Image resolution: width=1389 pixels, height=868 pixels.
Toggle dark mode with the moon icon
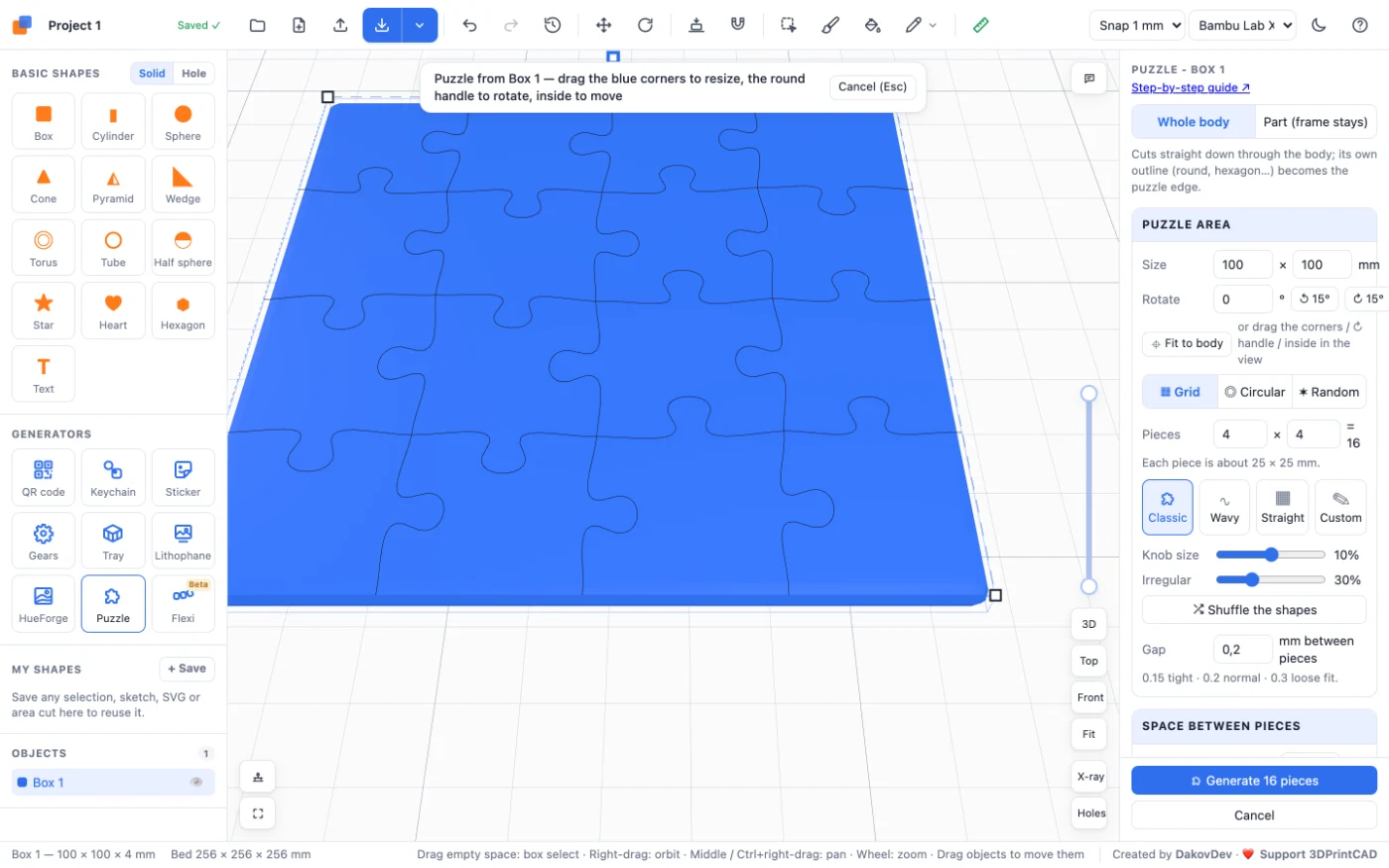pyautogui.click(x=1319, y=25)
